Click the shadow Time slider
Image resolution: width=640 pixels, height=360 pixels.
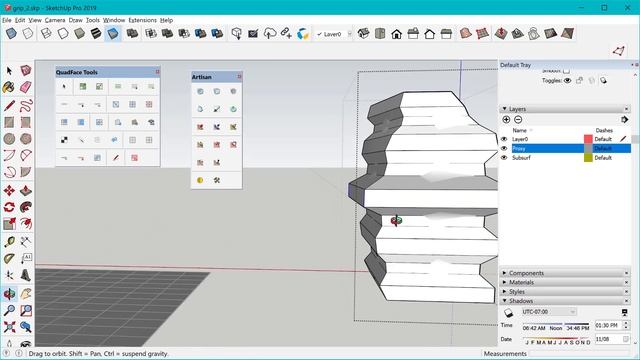pos(556,324)
